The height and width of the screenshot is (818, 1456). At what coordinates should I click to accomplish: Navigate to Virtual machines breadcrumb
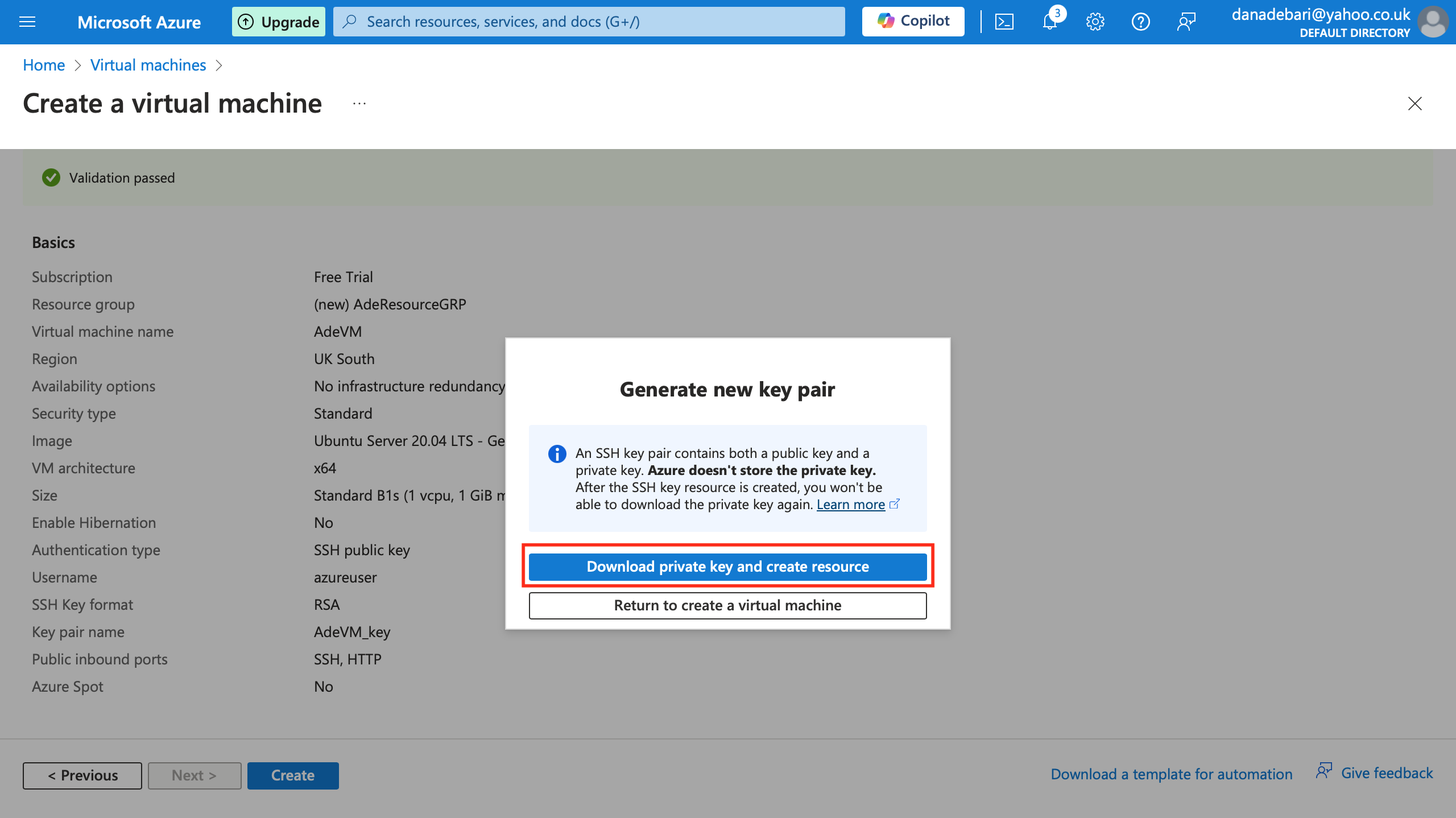(x=148, y=65)
